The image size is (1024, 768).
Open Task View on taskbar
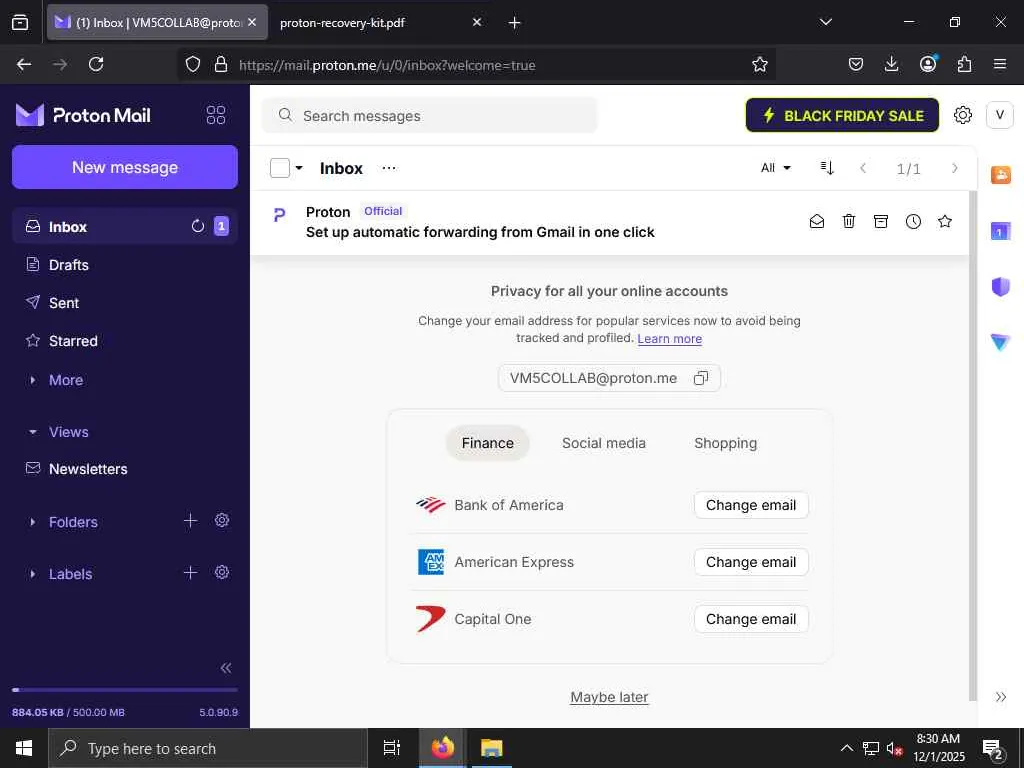391,748
